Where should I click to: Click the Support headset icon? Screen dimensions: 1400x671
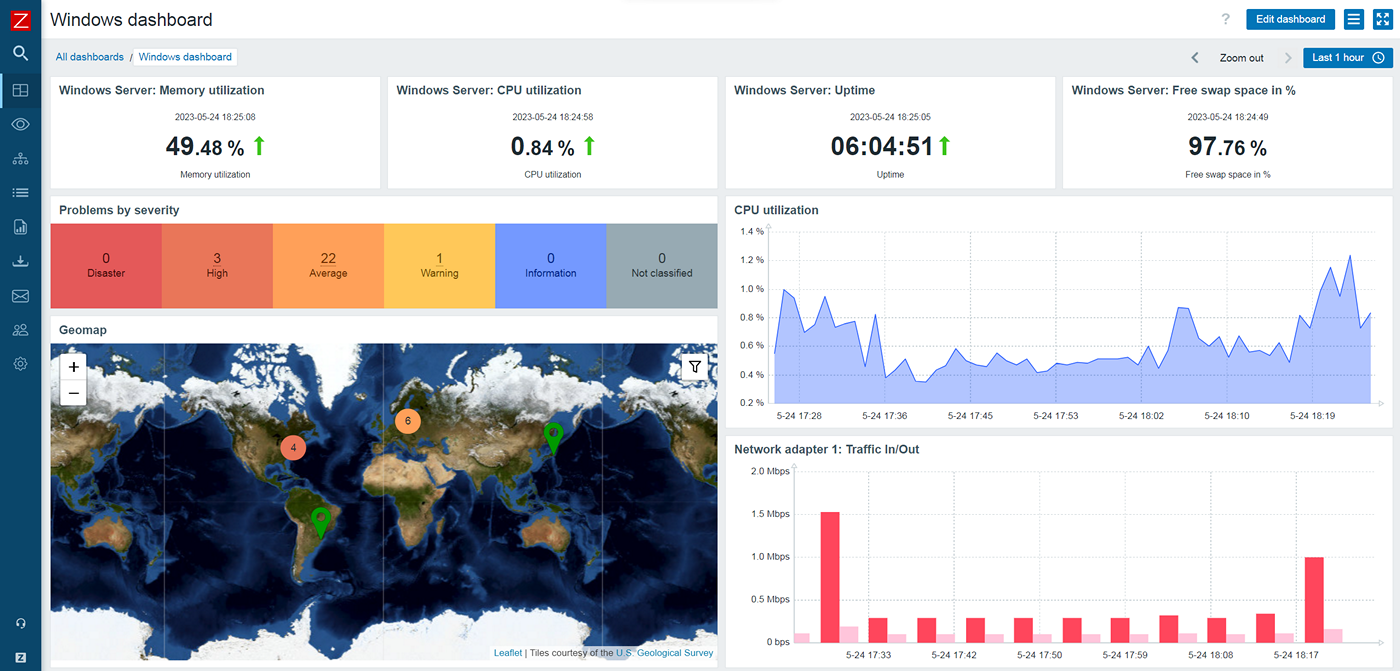(x=20, y=623)
